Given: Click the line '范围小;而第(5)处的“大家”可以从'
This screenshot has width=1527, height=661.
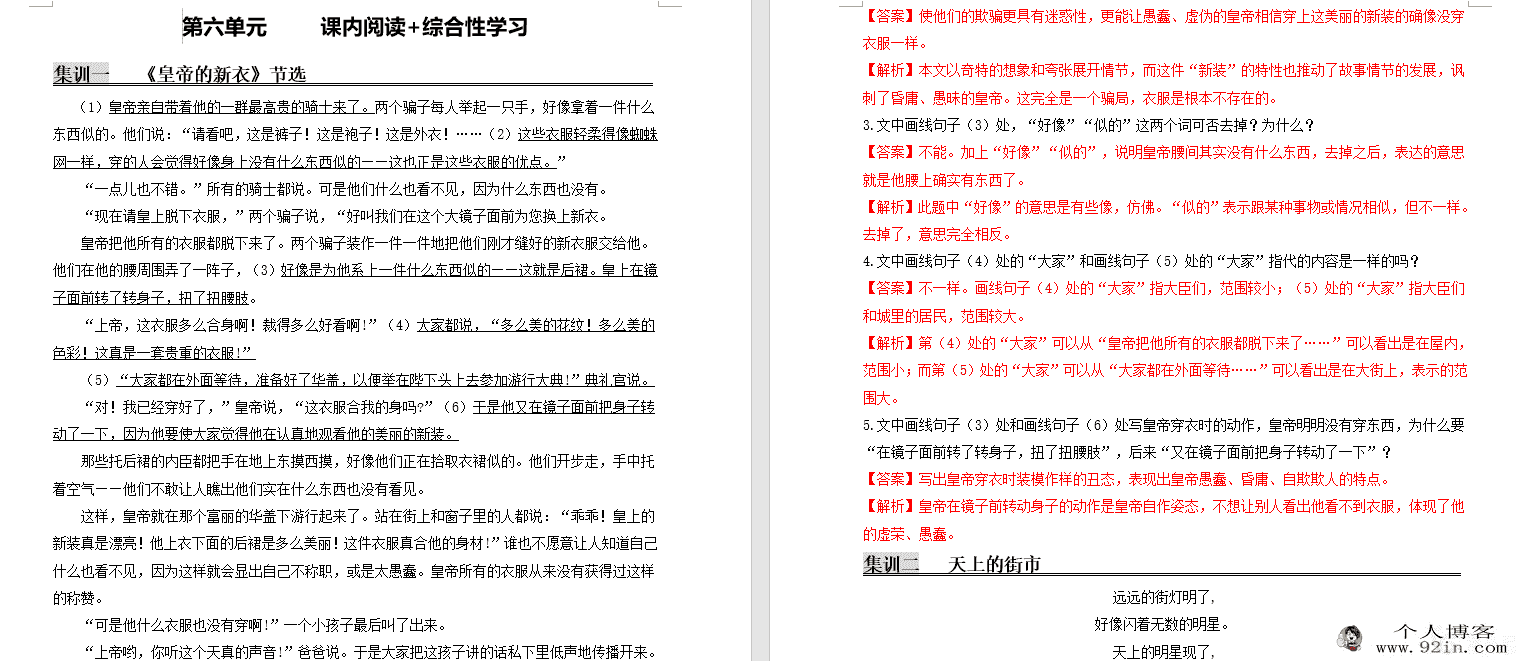Looking at the screenshot, I should (1165, 370).
